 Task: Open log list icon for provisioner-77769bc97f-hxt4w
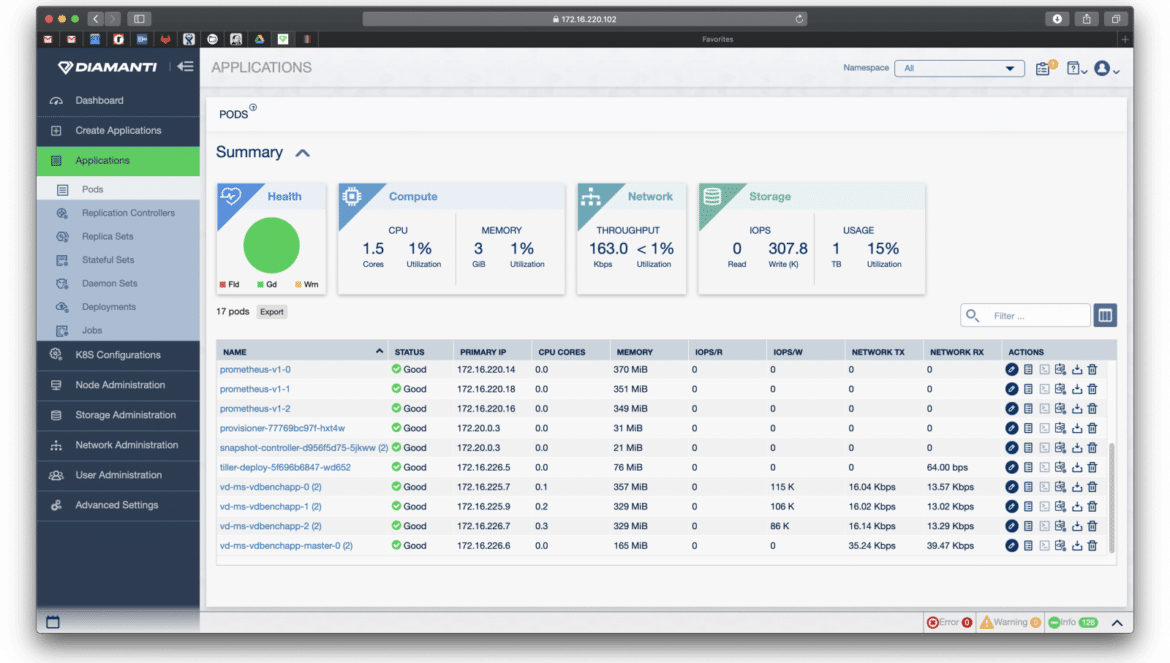pos(1028,428)
